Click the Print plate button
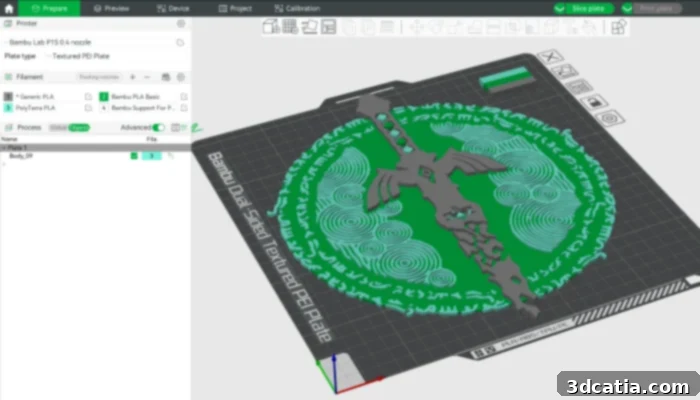Image resolution: width=700 pixels, height=400 pixels. click(656, 8)
